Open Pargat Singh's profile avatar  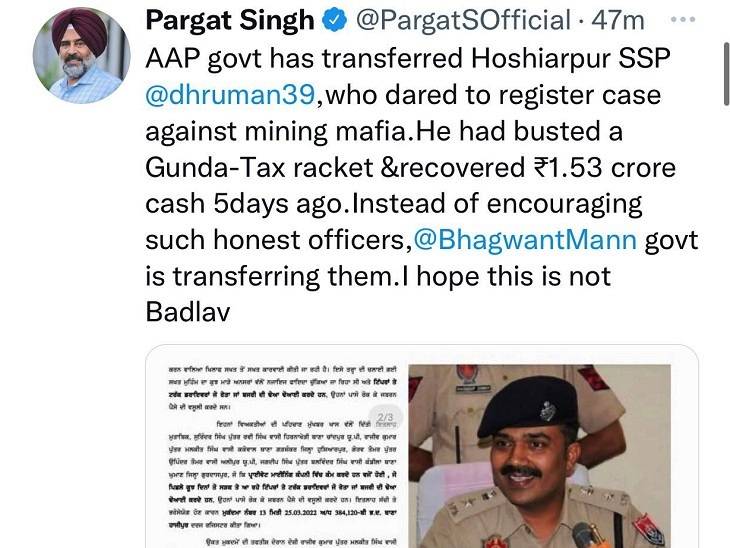(x=81, y=55)
